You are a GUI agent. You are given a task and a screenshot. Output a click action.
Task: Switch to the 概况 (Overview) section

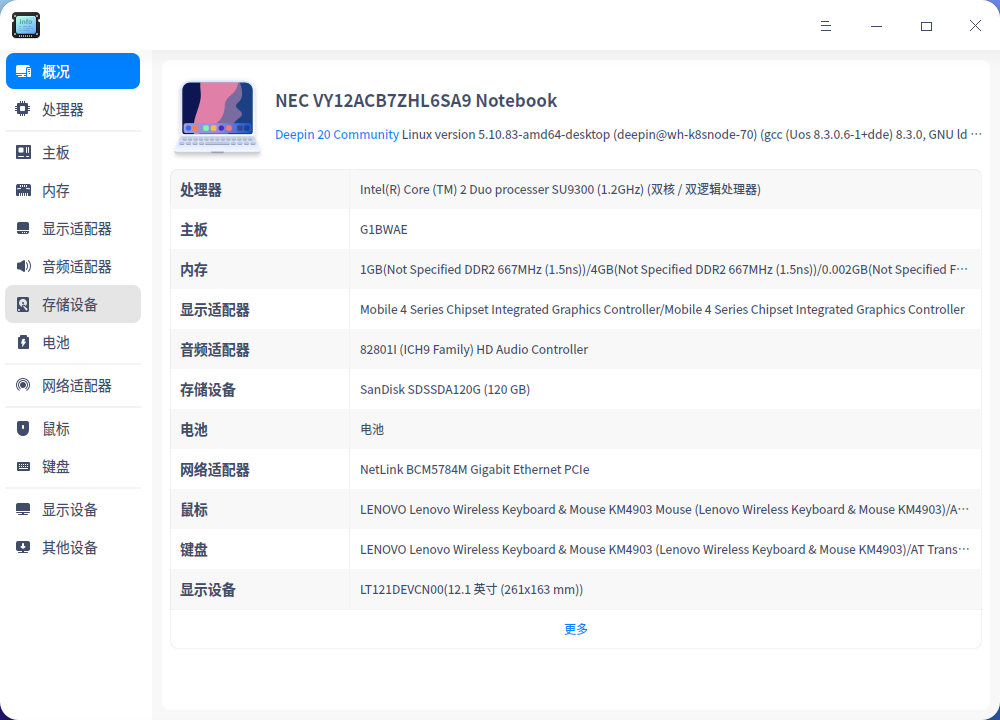tap(72, 71)
